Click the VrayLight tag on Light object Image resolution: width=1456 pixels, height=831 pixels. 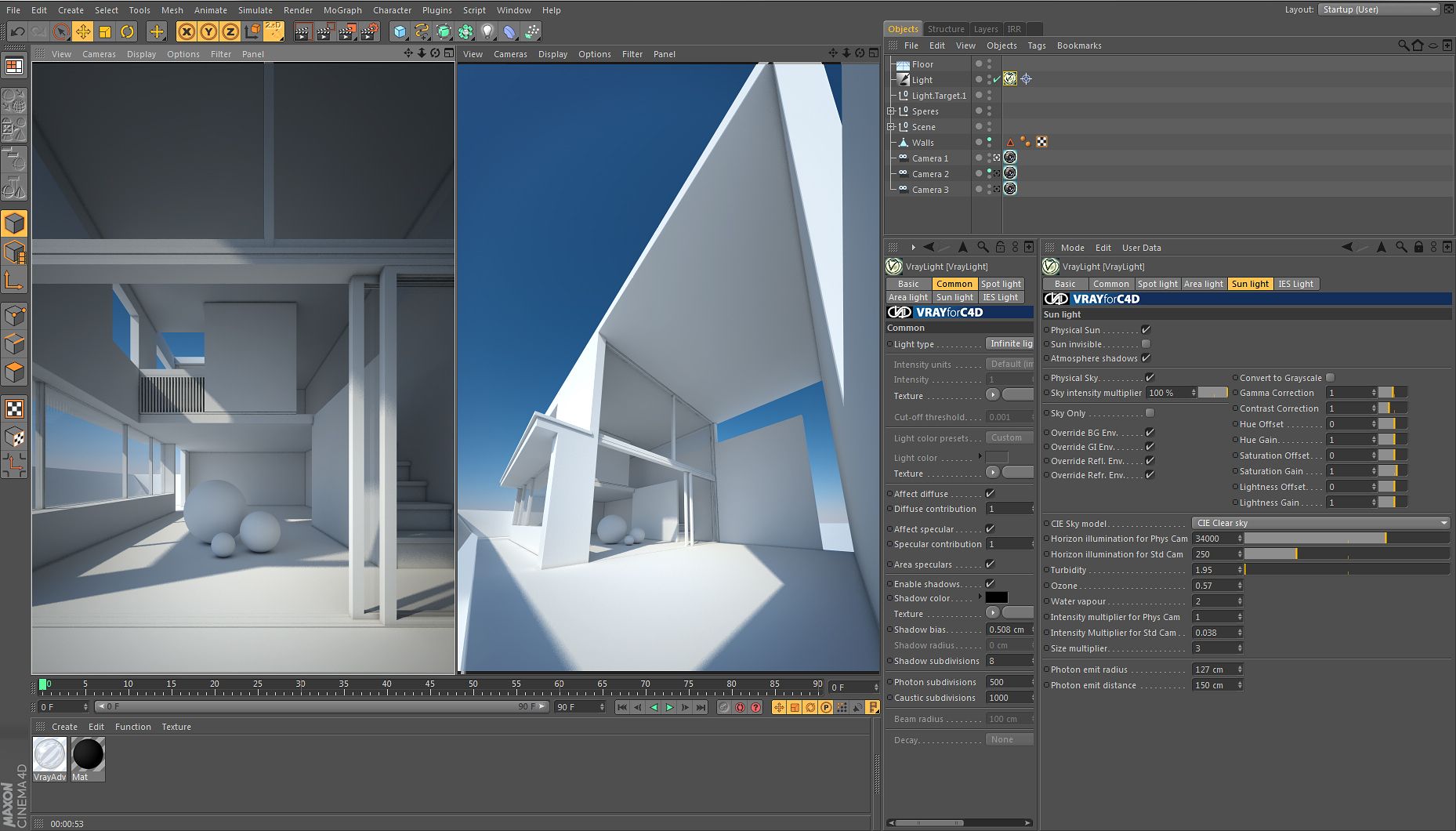pos(1010,79)
